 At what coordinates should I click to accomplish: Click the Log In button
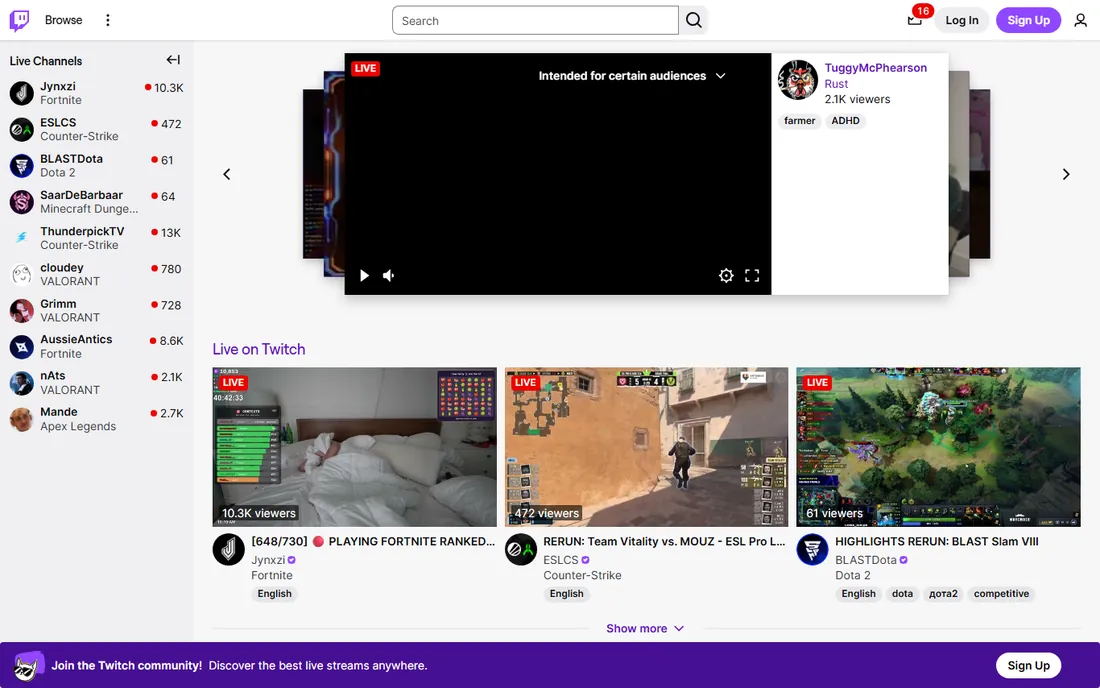962,20
